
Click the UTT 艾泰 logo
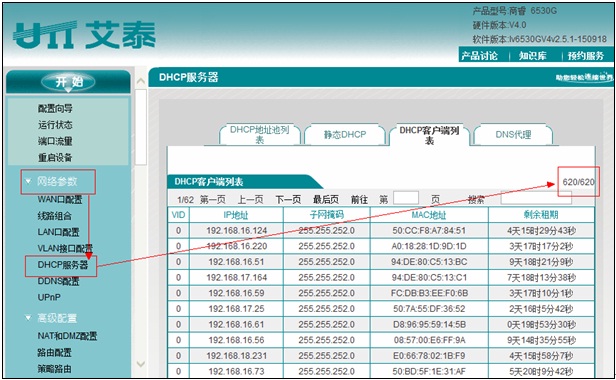click(x=84, y=35)
